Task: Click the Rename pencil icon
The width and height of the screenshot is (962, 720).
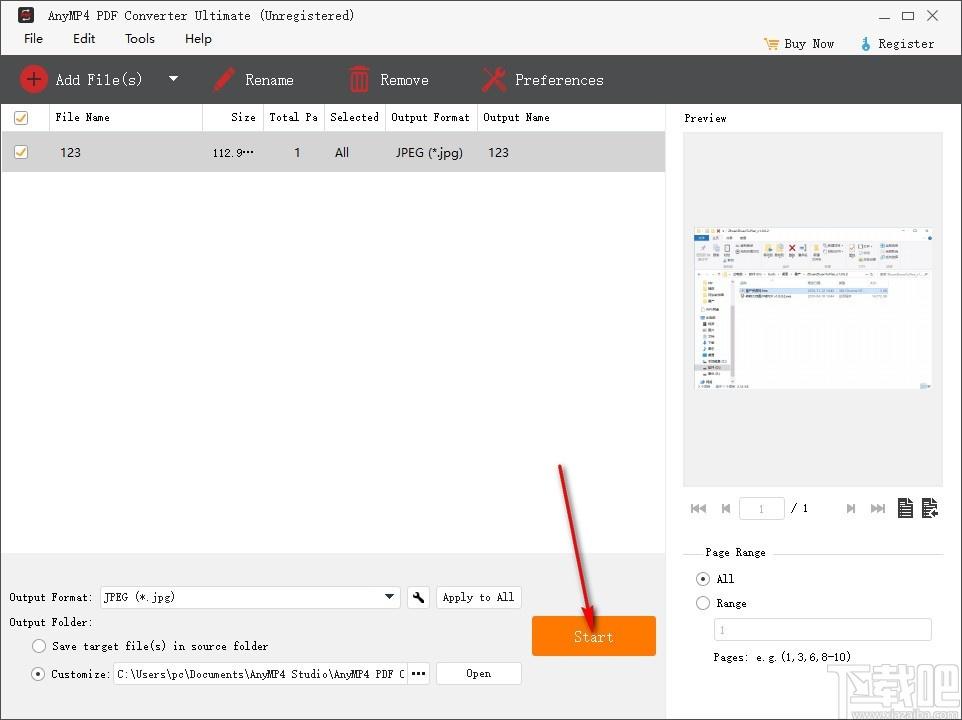Action: pos(223,80)
